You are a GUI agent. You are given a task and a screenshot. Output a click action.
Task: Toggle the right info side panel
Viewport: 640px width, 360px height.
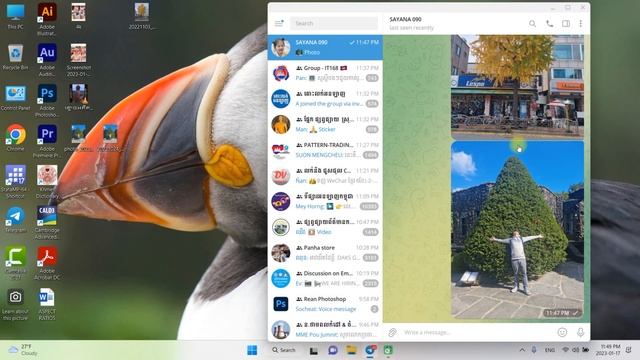tap(566, 24)
